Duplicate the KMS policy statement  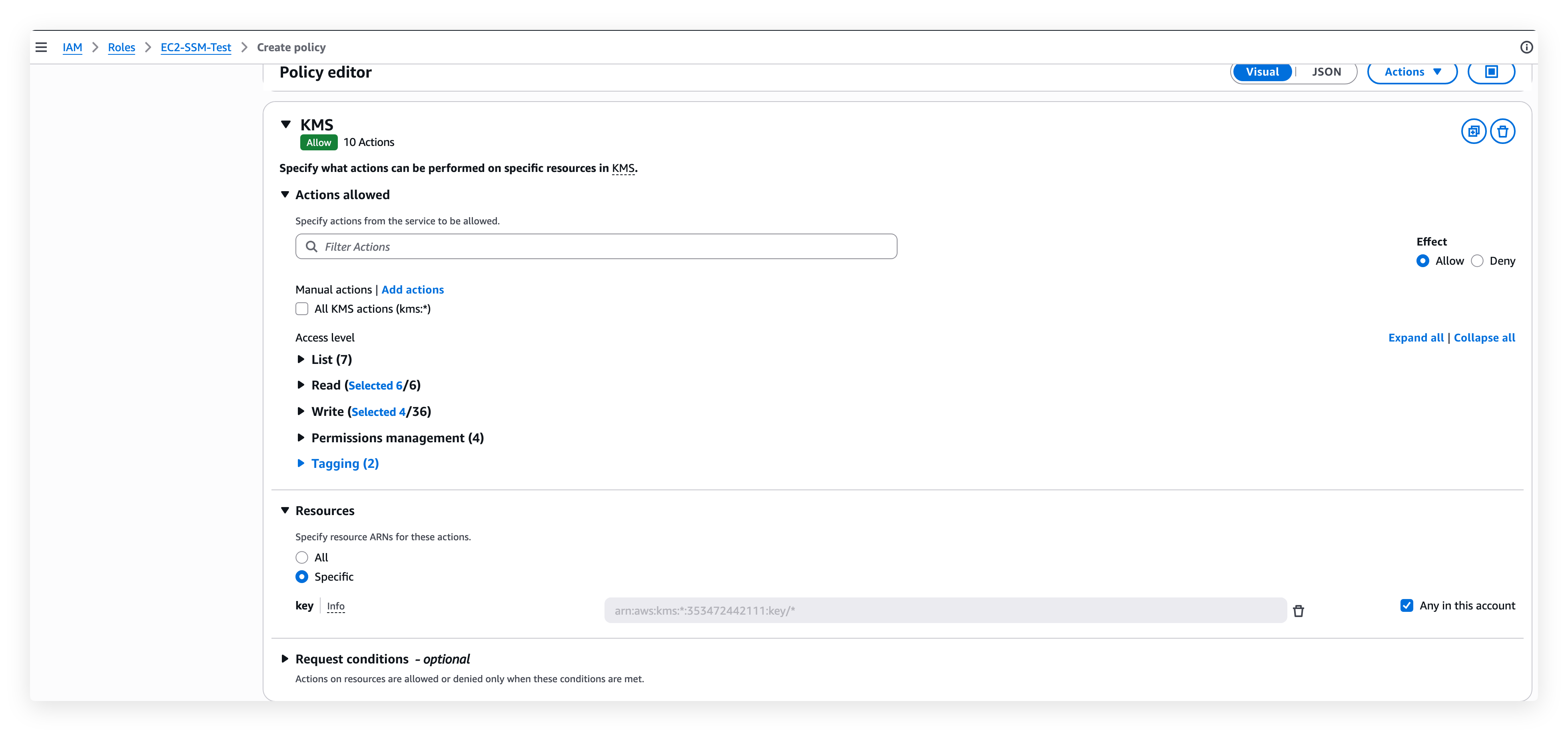(x=1474, y=131)
